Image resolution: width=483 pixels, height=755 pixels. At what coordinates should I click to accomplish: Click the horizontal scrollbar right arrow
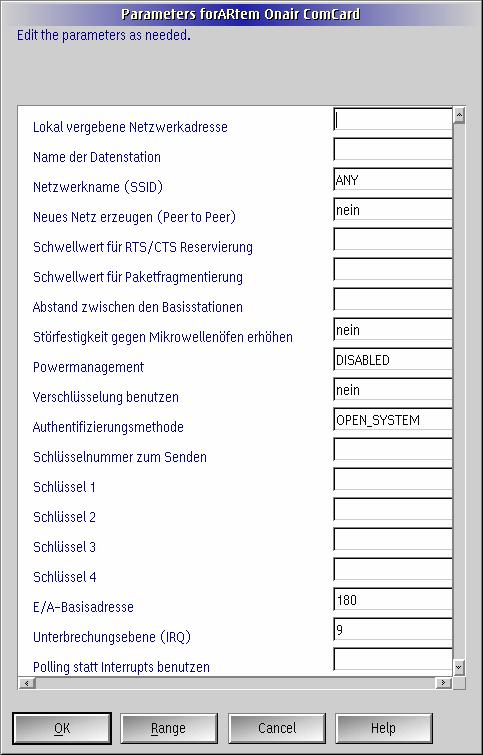click(x=443, y=683)
